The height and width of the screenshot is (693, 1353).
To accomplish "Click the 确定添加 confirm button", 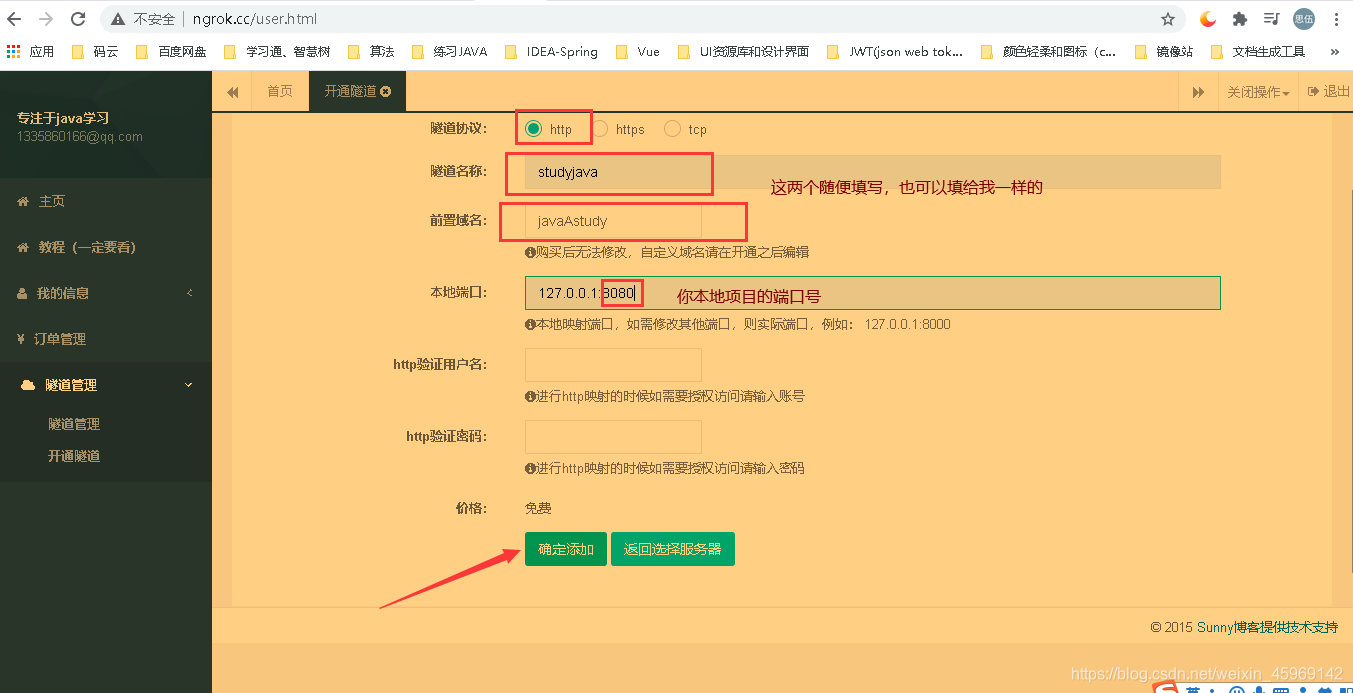I will tap(565, 548).
